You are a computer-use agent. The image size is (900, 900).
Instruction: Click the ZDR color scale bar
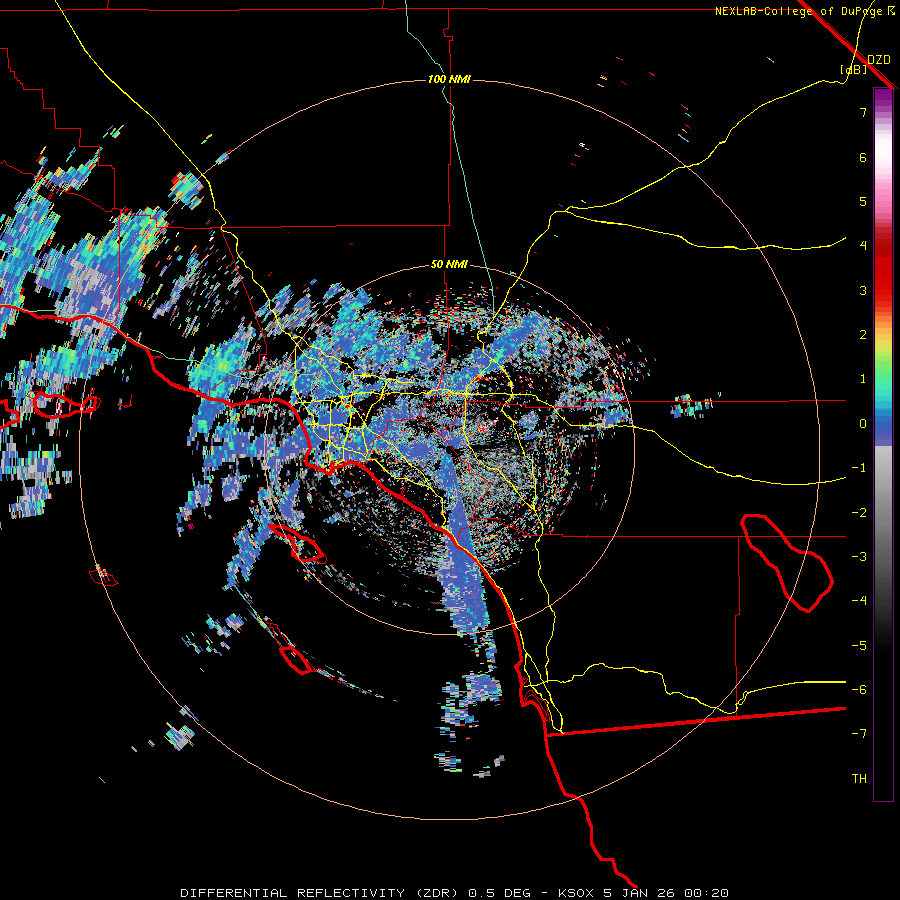[x=883, y=444]
